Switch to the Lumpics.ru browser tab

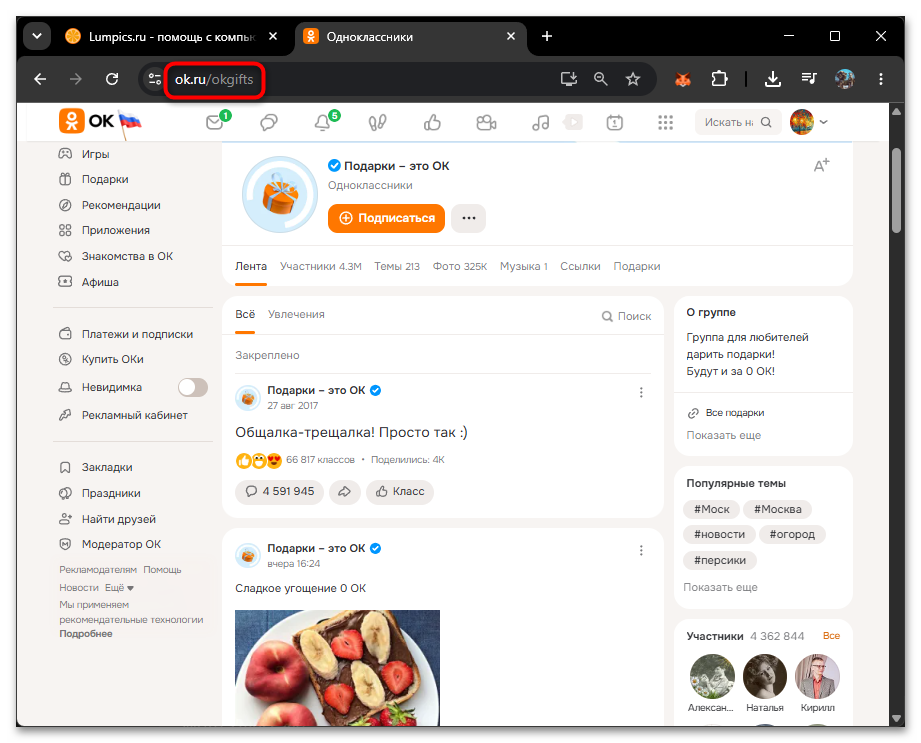click(172, 36)
